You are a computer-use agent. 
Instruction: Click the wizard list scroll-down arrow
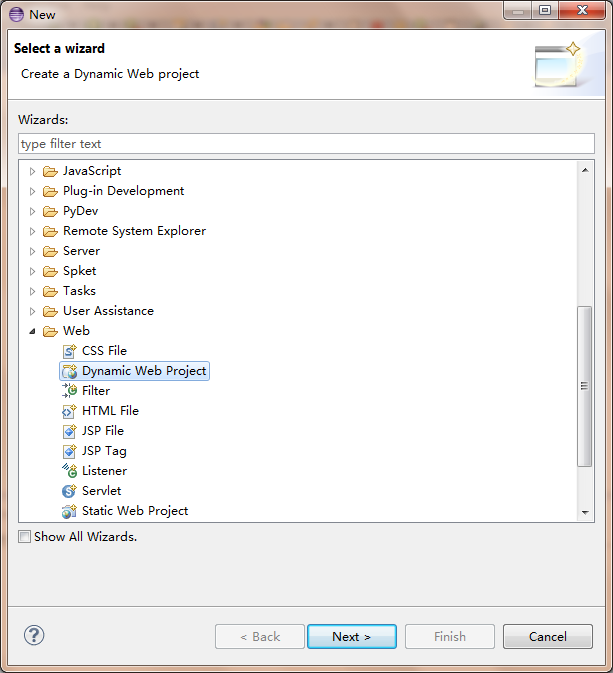585,512
